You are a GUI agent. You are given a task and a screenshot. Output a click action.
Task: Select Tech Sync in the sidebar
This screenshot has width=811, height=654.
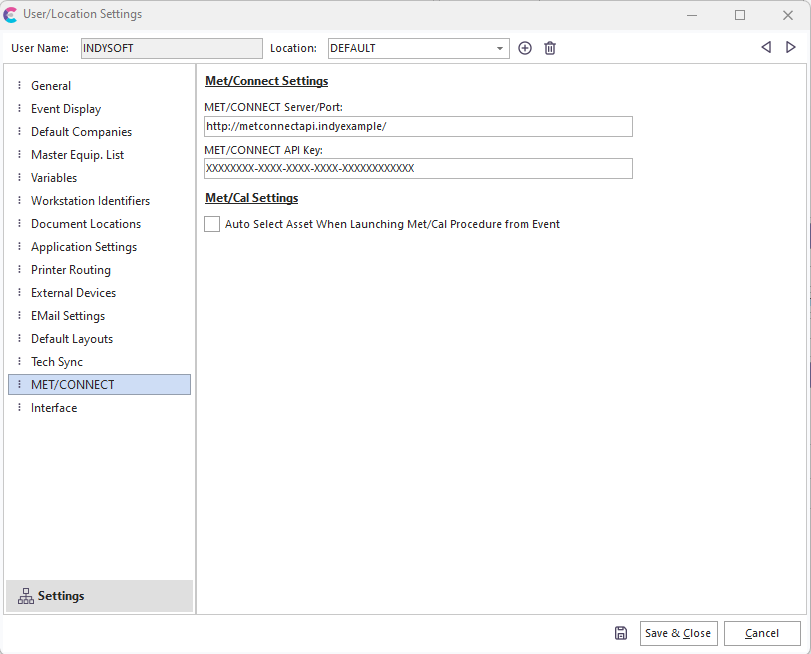click(x=57, y=362)
